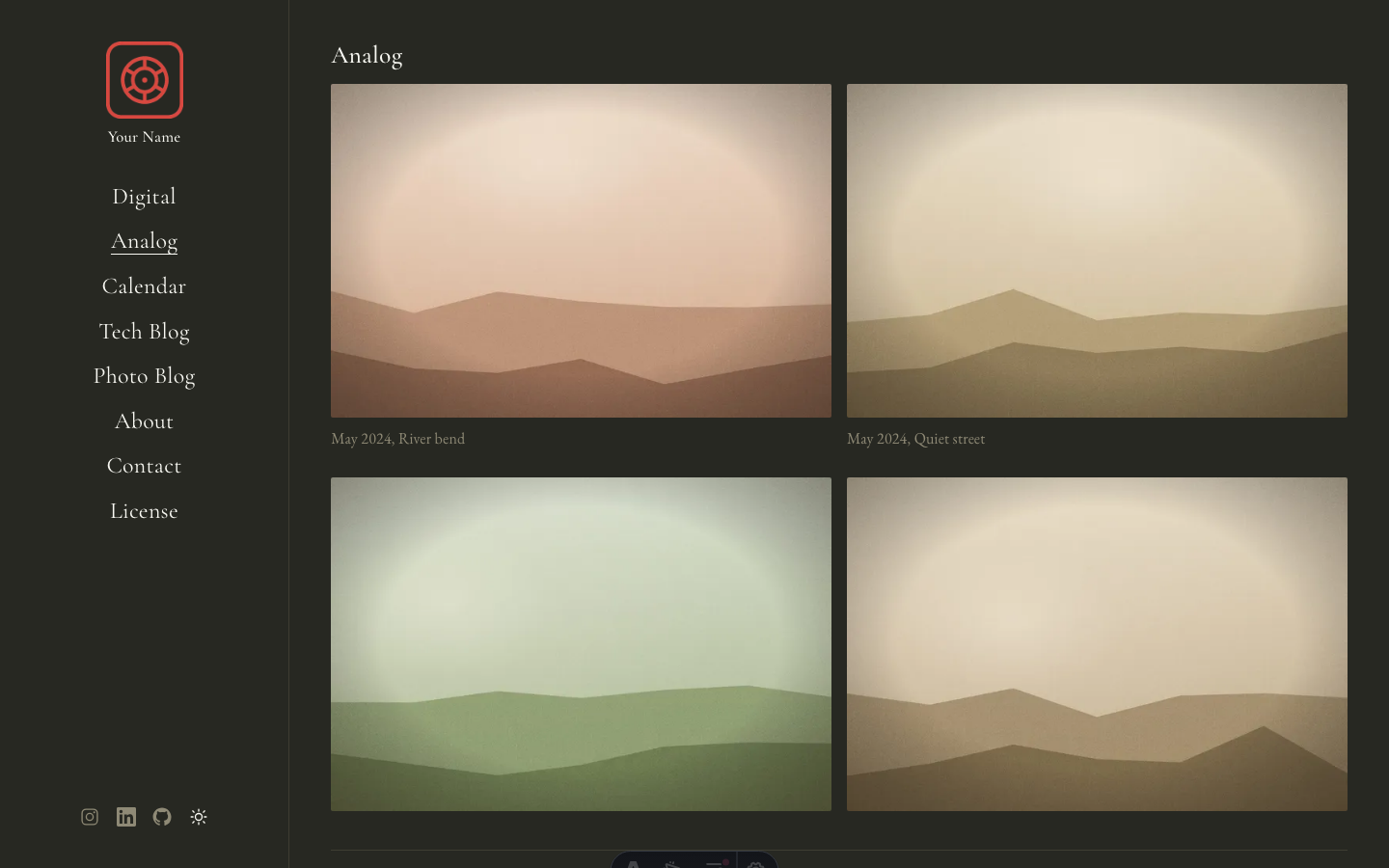Open the License page
1389x868 pixels.
pos(144,511)
